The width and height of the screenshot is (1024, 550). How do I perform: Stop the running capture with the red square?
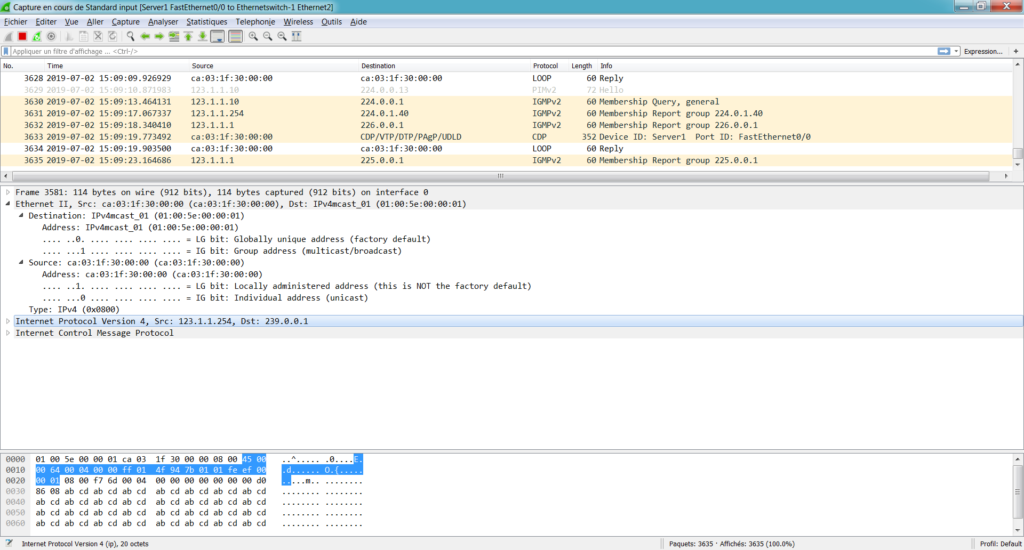pos(23,37)
